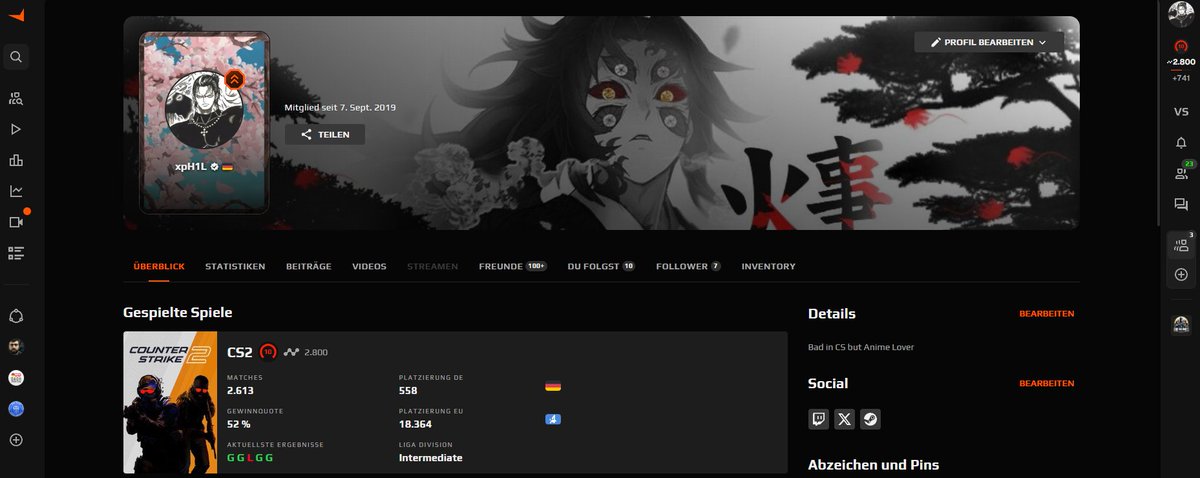Click the German flag next to Platzierung DE
This screenshot has height=478, width=1200.
coord(552,386)
